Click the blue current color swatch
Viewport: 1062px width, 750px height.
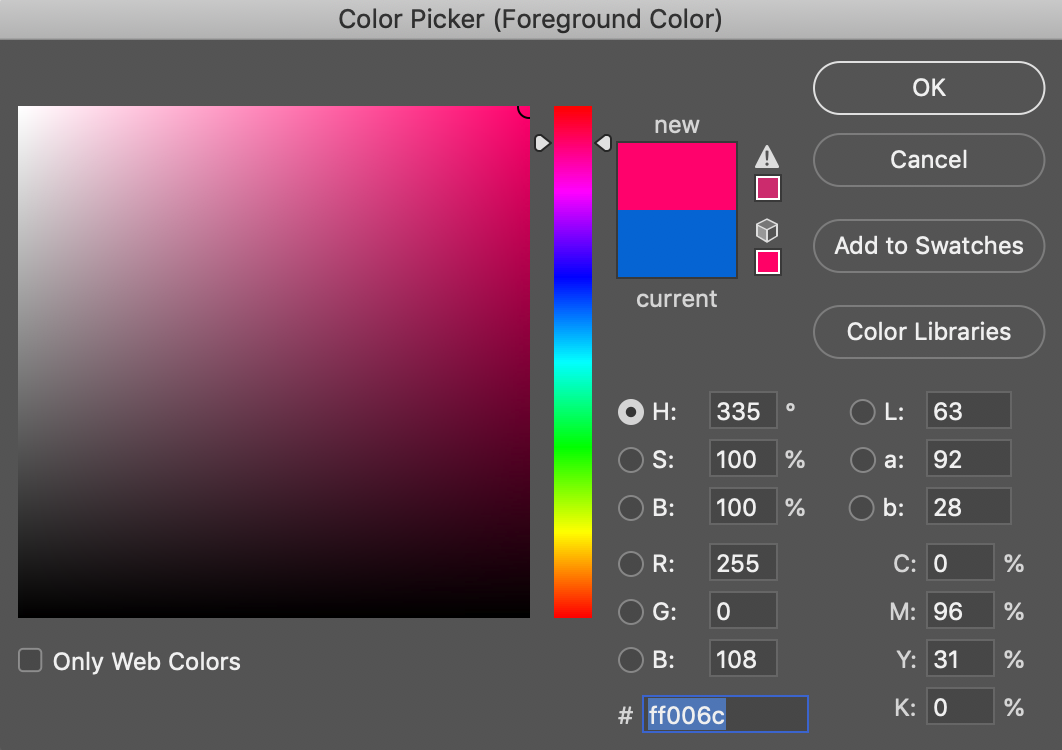pos(677,243)
